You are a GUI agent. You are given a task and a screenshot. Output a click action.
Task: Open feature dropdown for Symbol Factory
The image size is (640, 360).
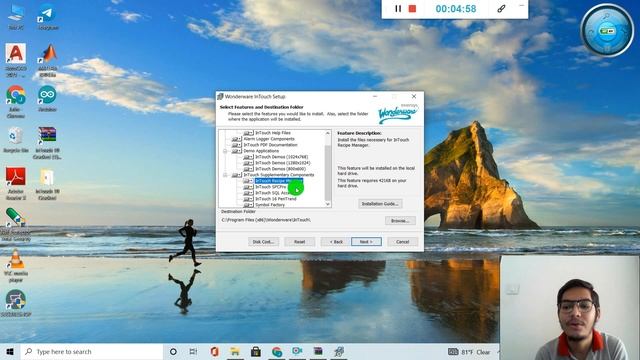coord(248,205)
